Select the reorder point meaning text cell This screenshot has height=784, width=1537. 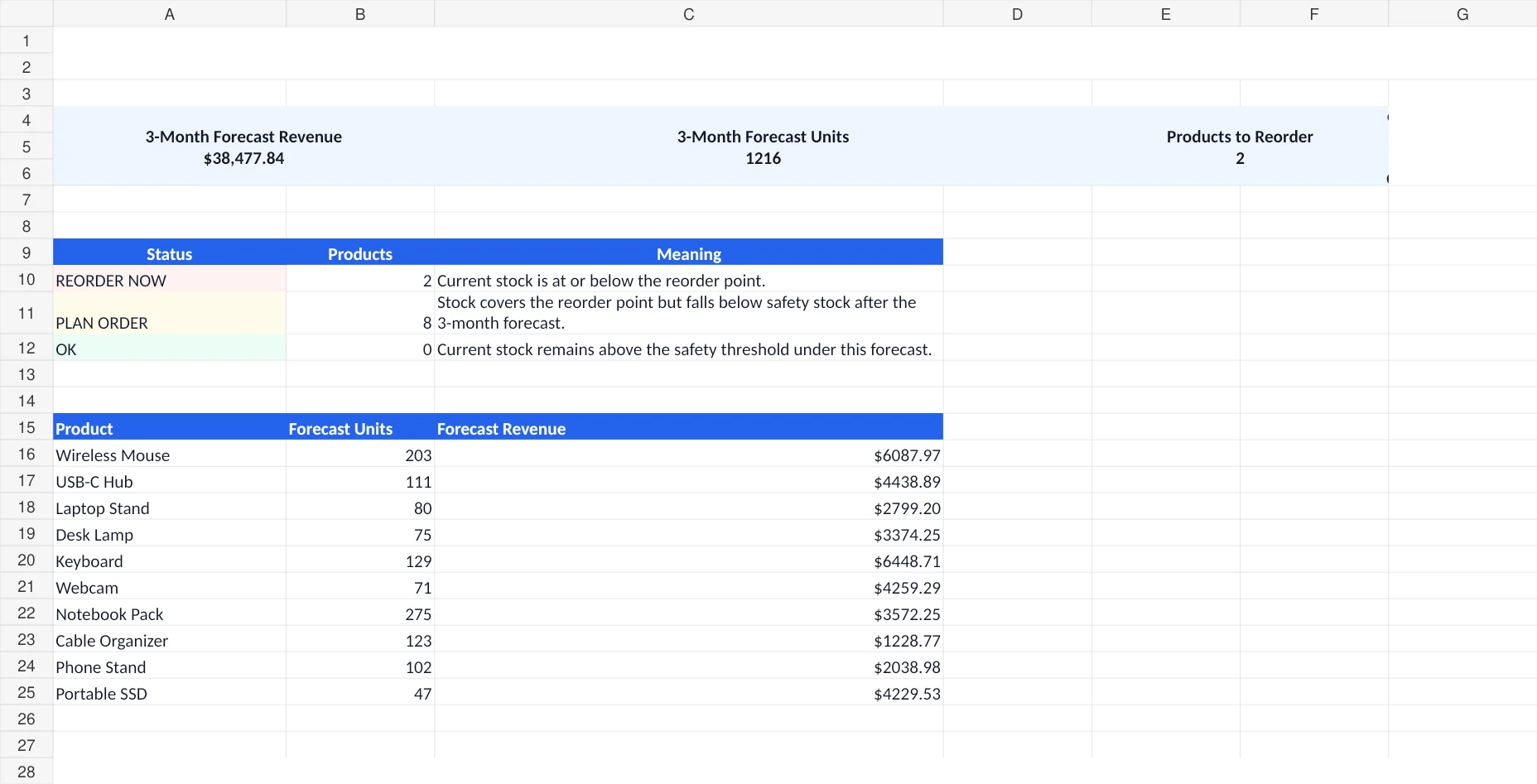click(688, 279)
